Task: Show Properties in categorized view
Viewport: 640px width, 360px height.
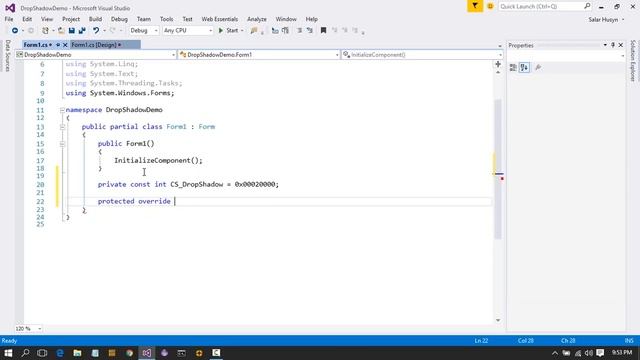Action: click(513, 68)
